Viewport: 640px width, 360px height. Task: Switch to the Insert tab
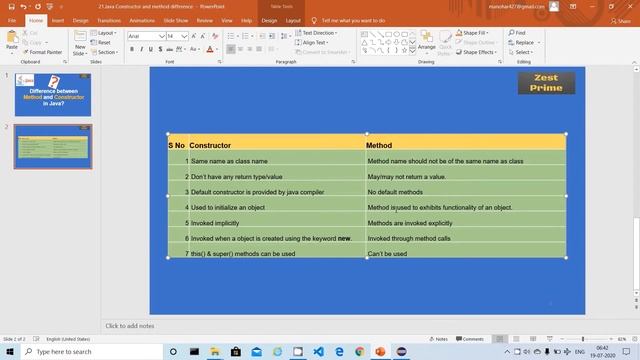coord(58,20)
